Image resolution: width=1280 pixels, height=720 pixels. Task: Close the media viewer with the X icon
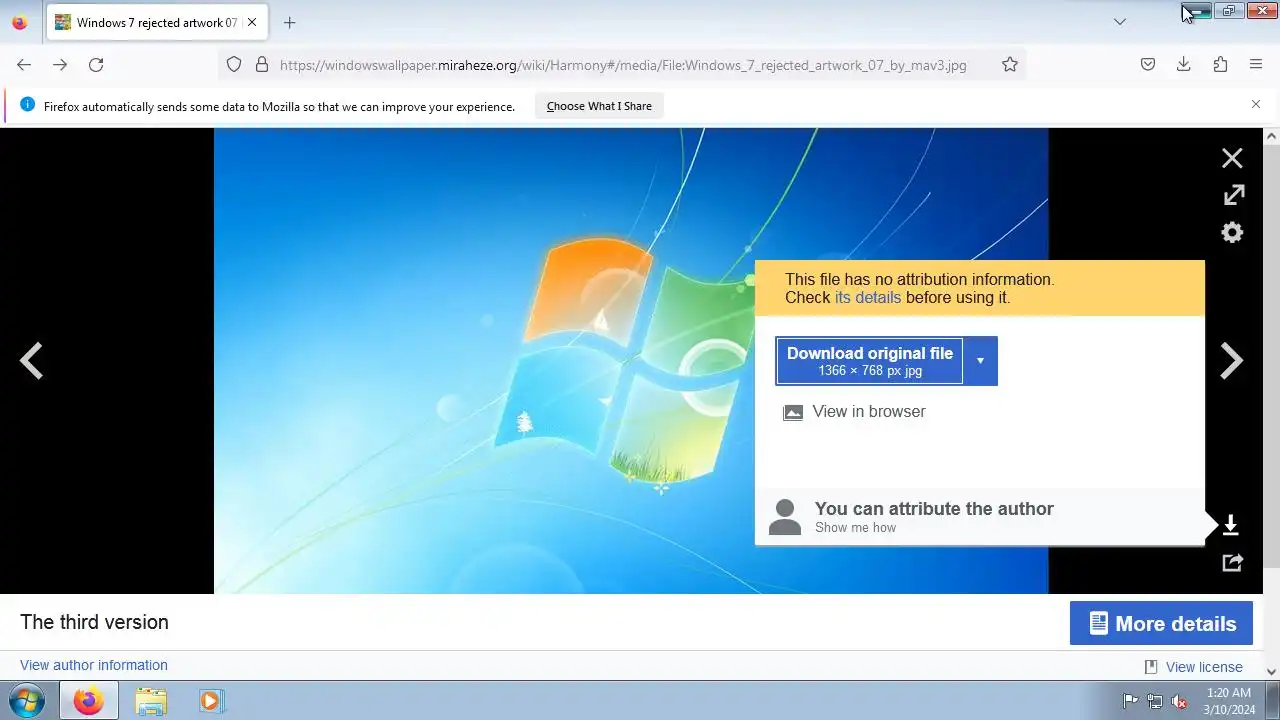[1232, 158]
